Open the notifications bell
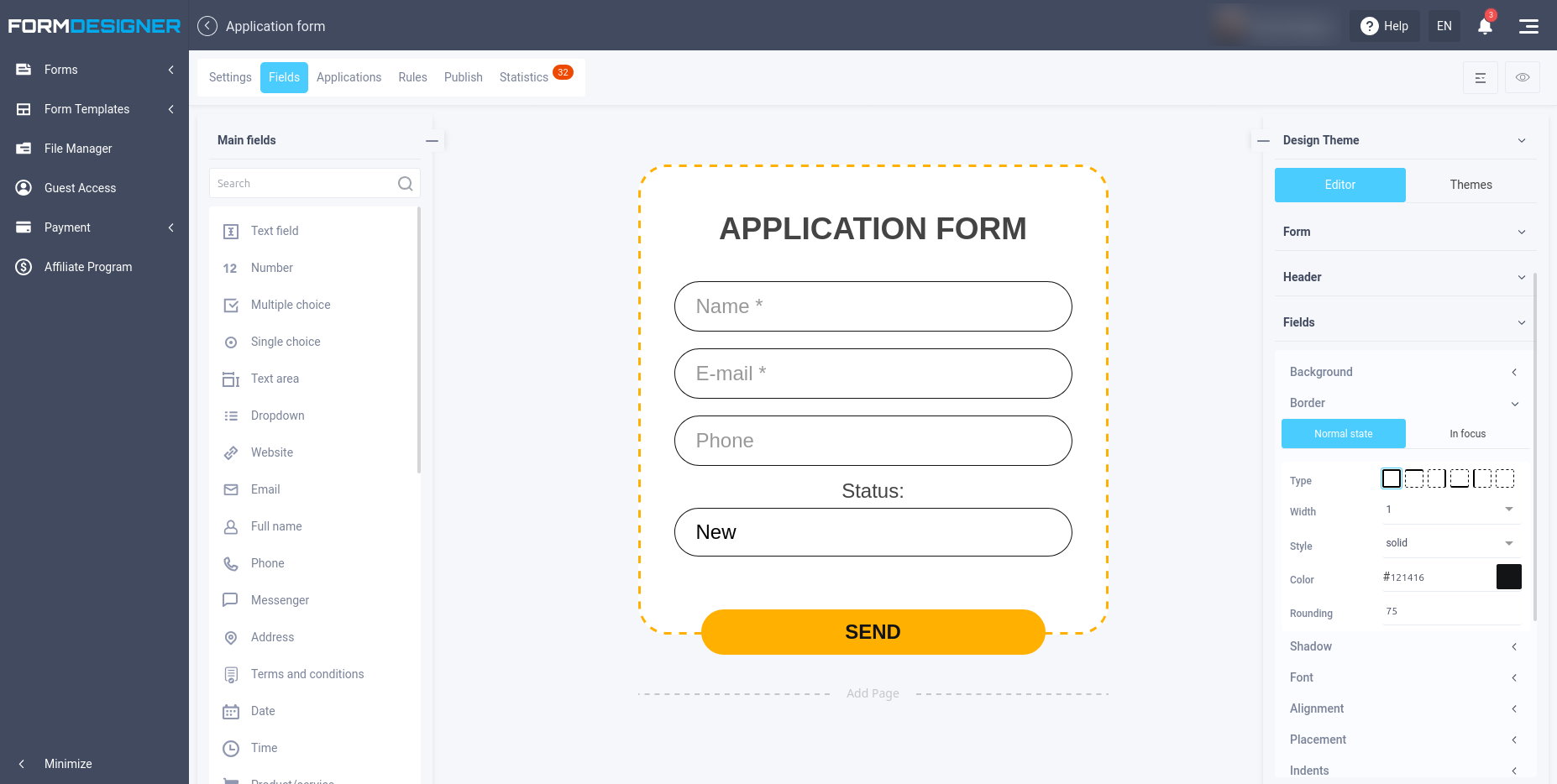1557x784 pixels. (1485, 26)
